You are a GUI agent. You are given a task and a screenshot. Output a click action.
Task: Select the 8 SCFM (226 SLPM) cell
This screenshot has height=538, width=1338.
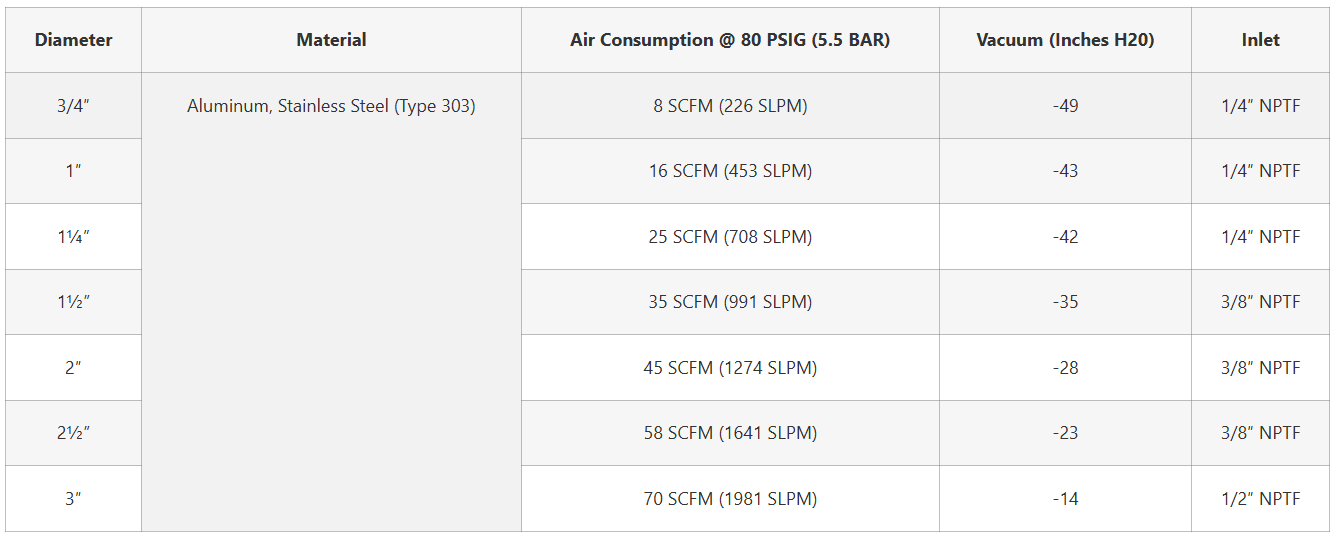pos(730,106)
